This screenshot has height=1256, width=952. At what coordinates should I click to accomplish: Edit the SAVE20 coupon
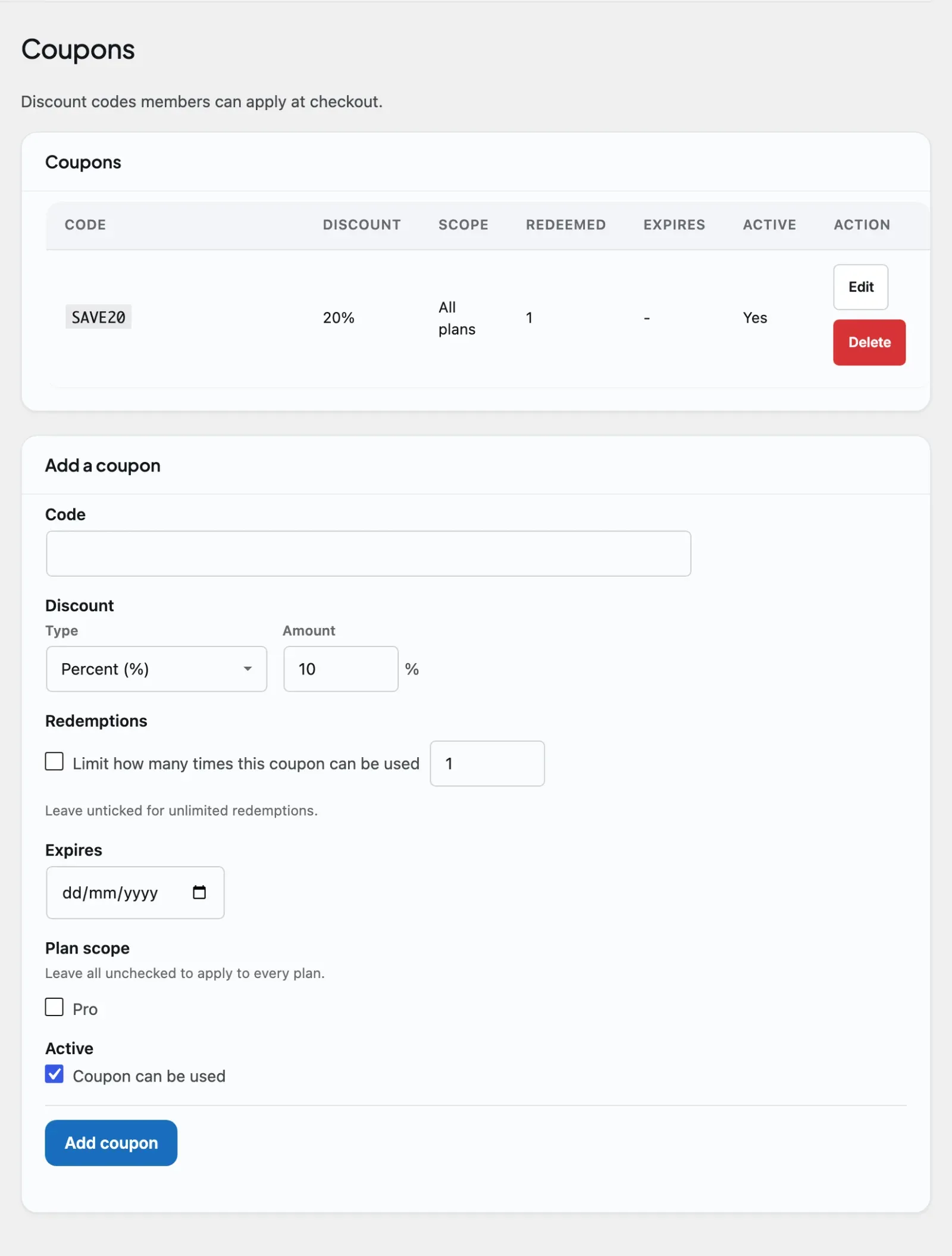click(860, 287)
